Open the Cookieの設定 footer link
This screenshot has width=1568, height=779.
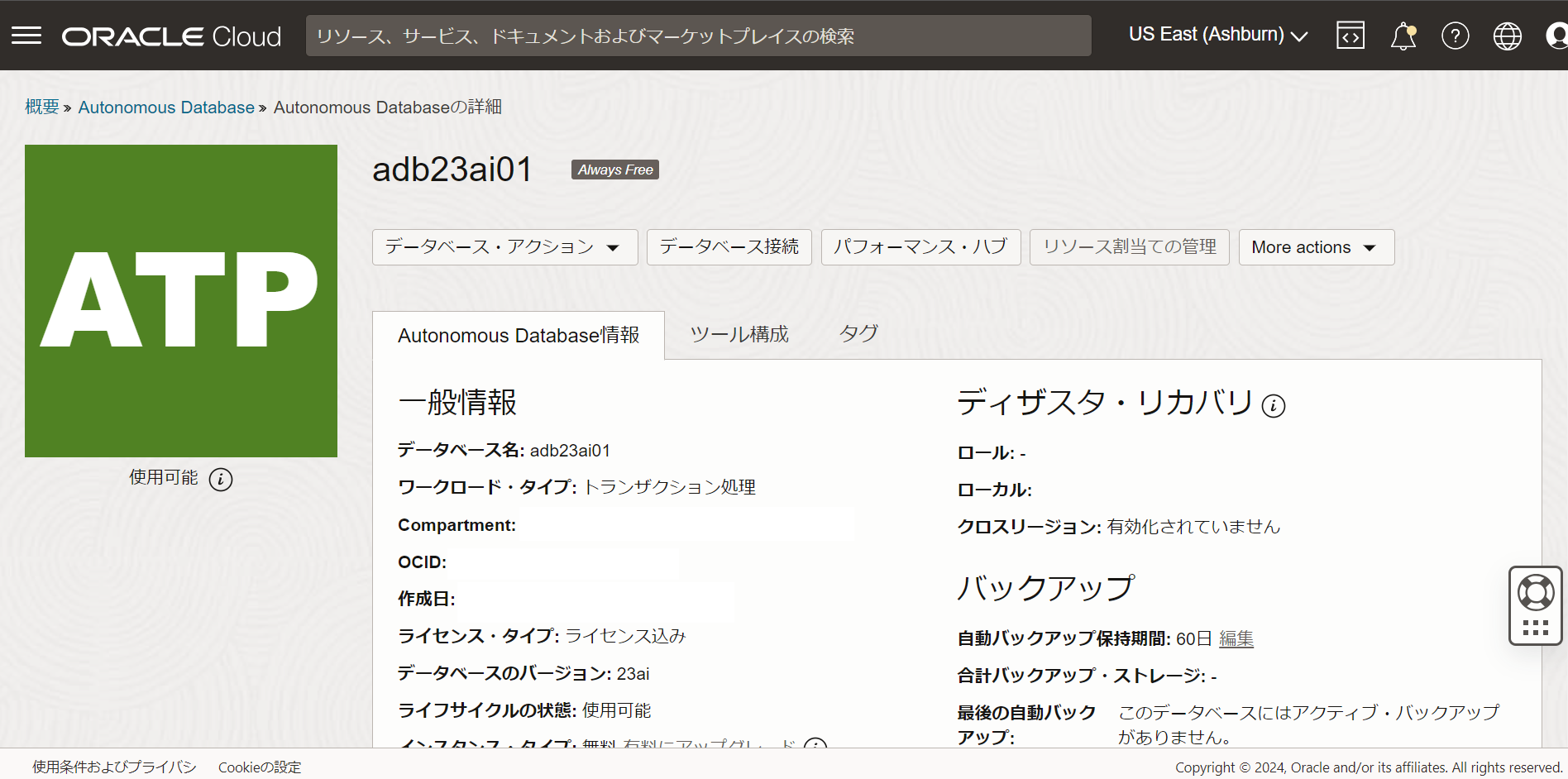pyautogui.click(x=259, y=767)
